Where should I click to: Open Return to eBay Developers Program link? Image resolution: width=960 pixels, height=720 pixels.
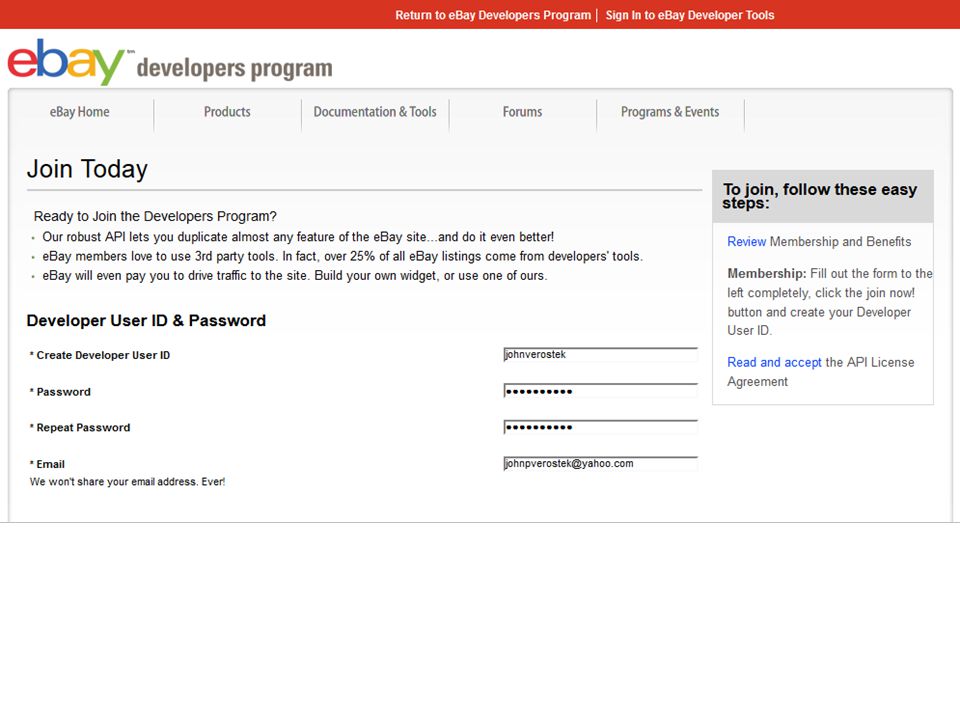(x=493, y=15)
